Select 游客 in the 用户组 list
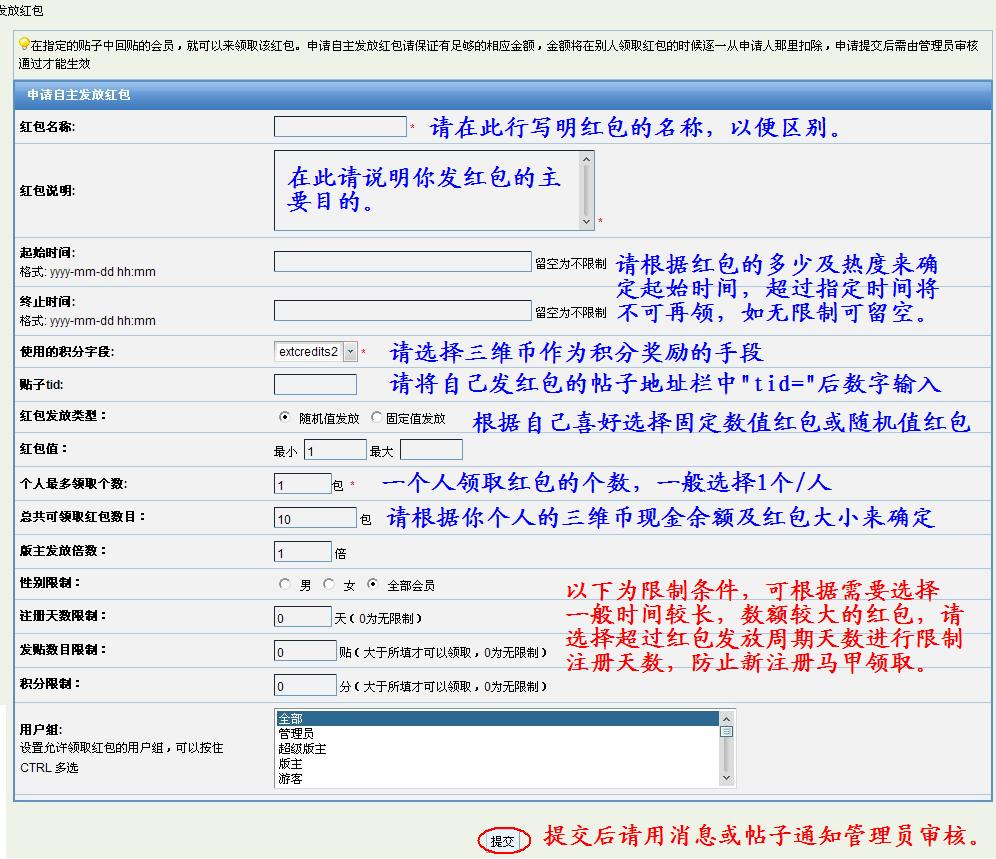Screen dimensions: 996x859 point(497,778)
